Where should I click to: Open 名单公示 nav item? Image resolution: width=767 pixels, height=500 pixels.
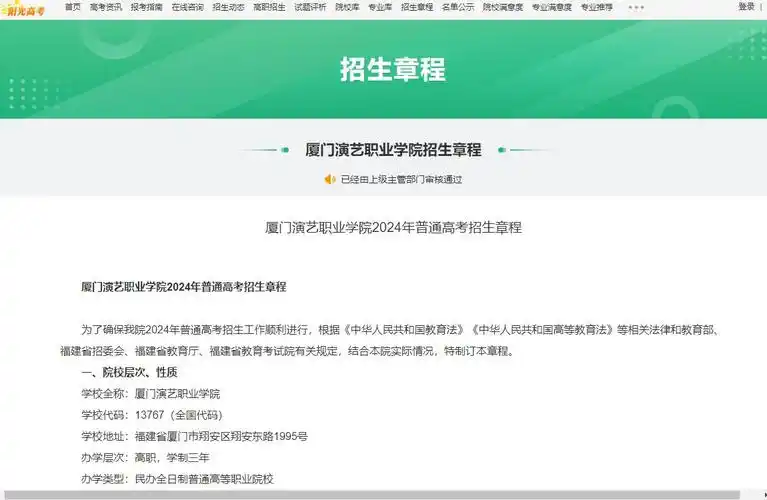click(458, 7)
